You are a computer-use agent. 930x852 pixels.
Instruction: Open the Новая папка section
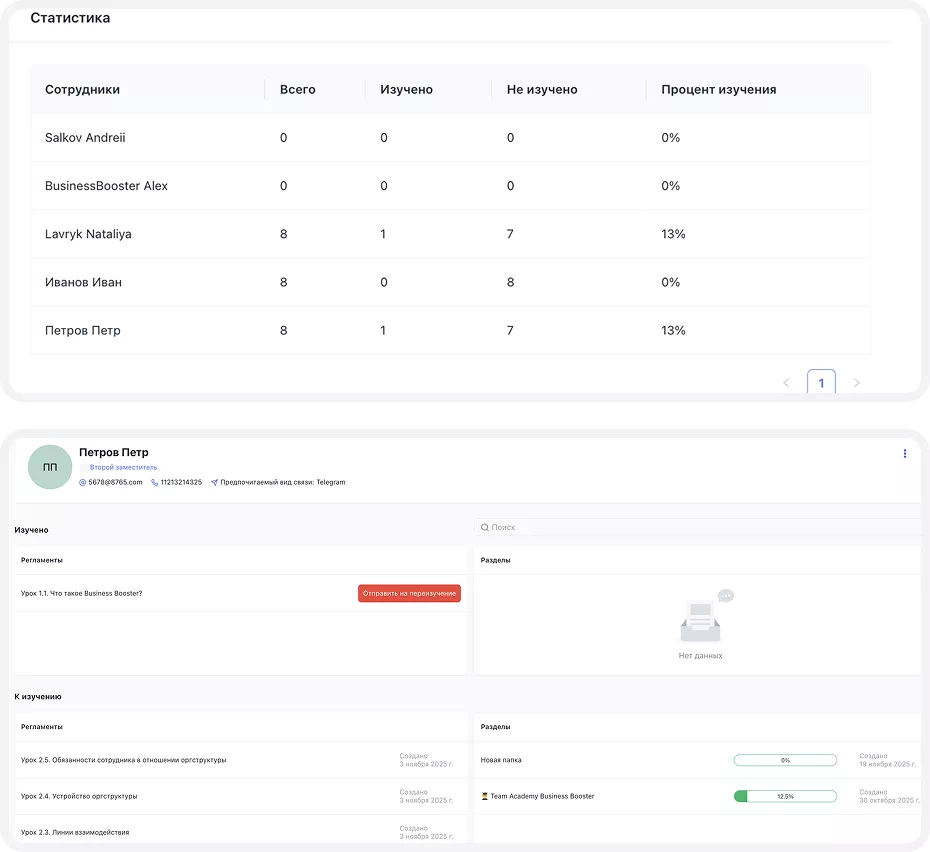click(x=501, y=760)
